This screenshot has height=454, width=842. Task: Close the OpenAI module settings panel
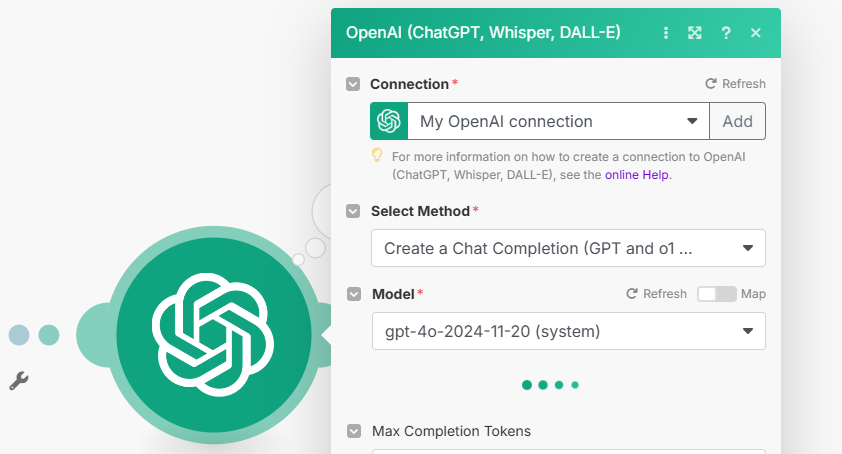(x=756, y=33)
